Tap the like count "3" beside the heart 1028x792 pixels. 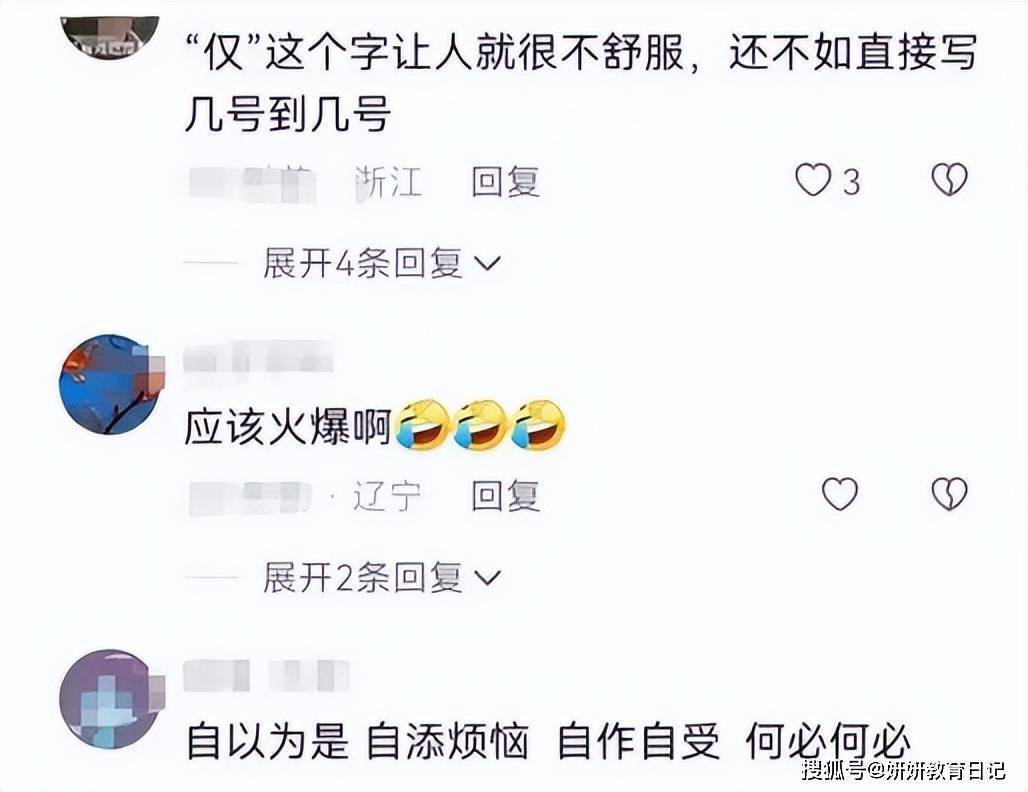(x=850, y=182)
